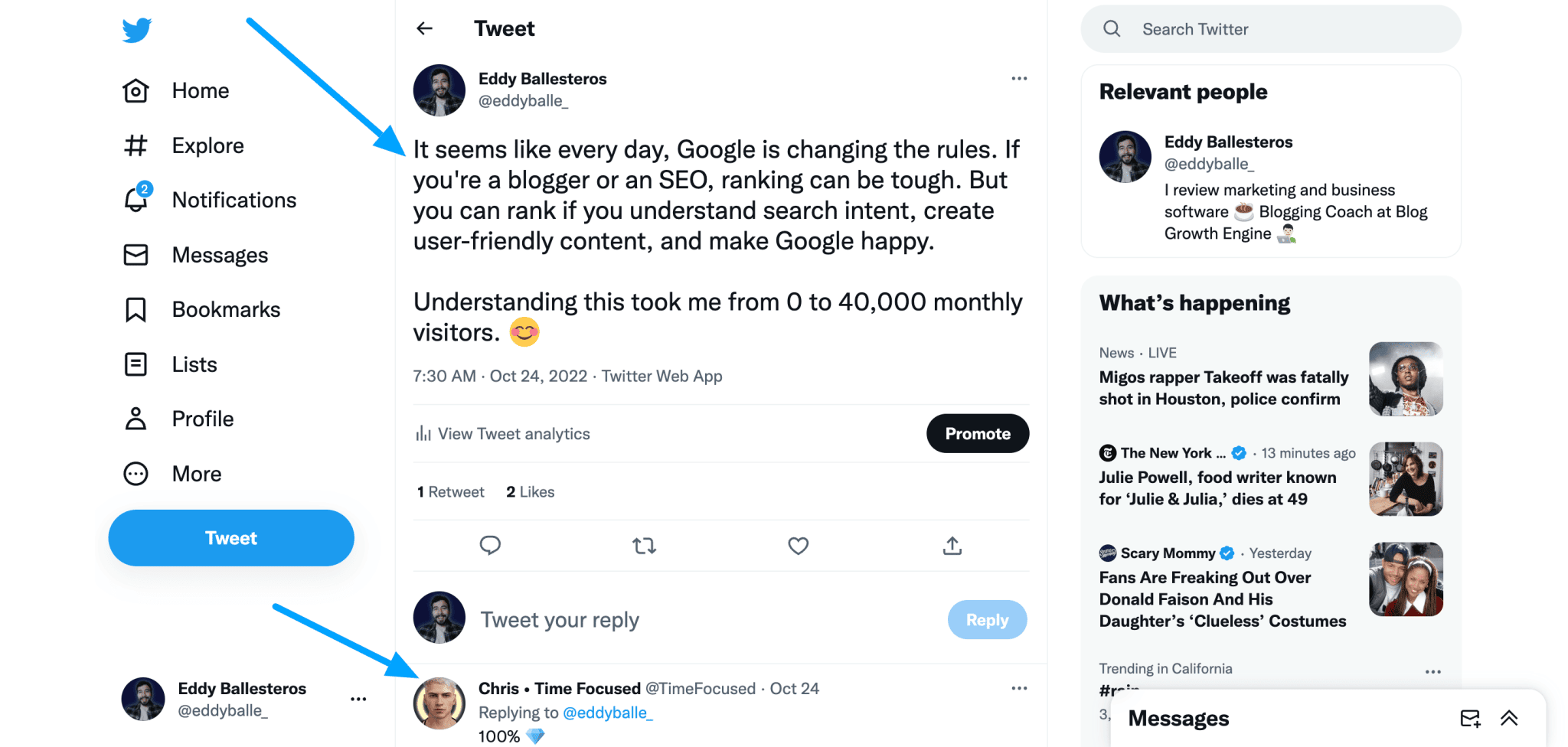Open more options for Trending in California

pos(1432,670)
